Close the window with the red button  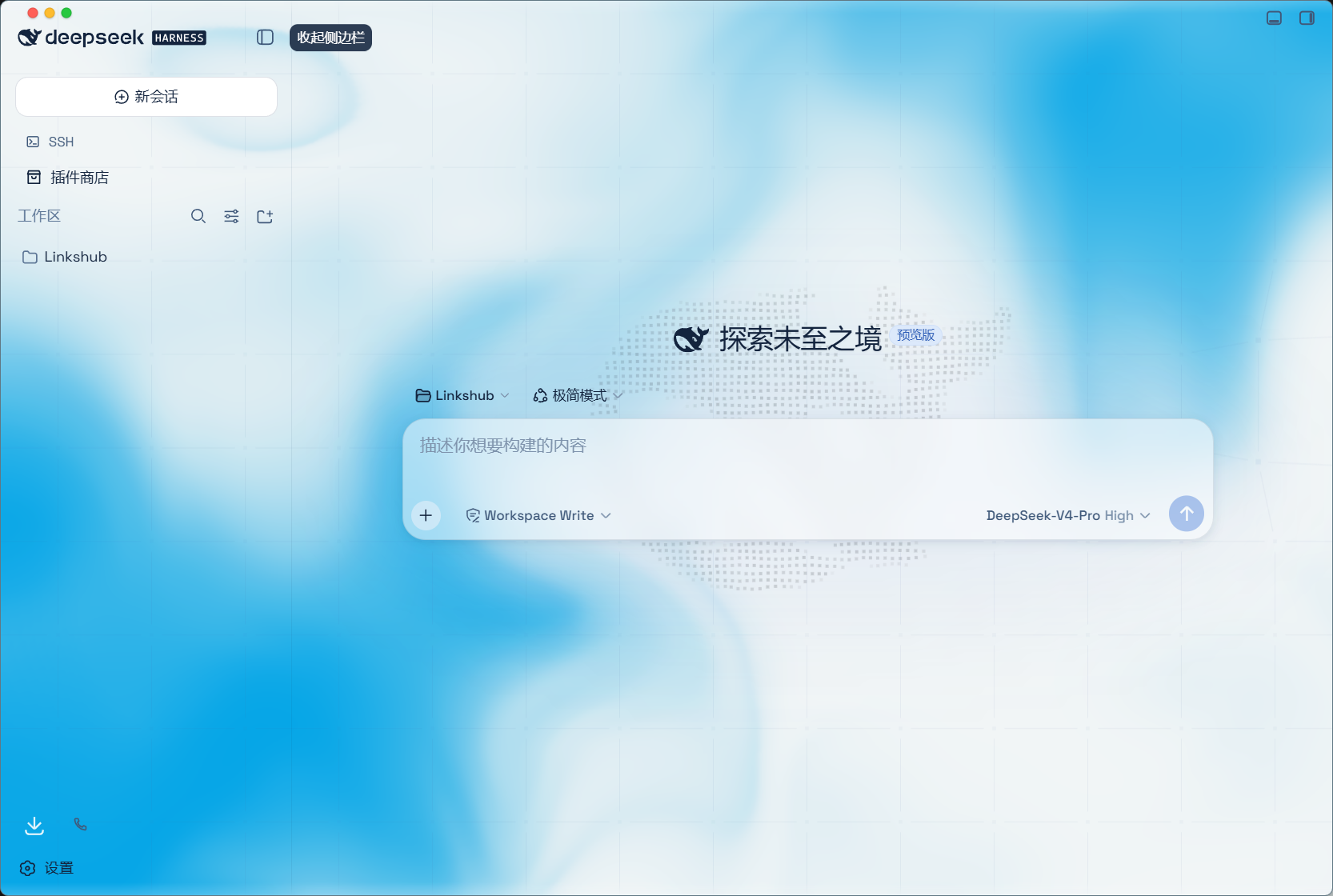[33, 13]
